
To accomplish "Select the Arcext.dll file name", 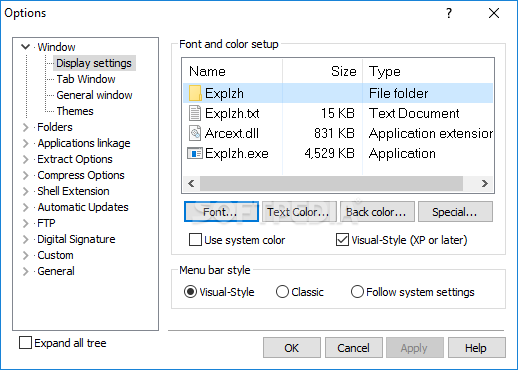I will pyautogui.click(x=232, y=133).
